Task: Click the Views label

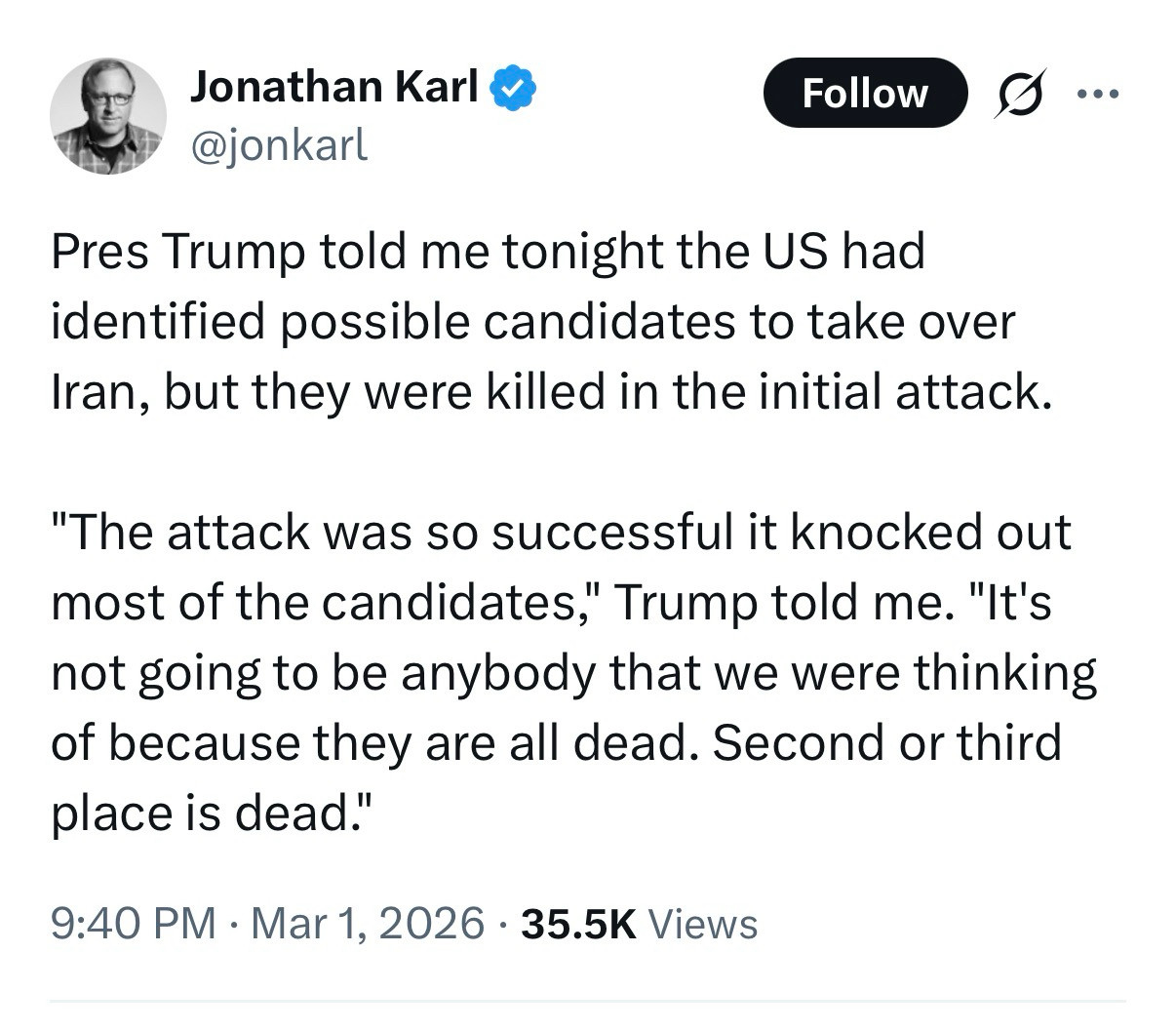Action: 702,923
